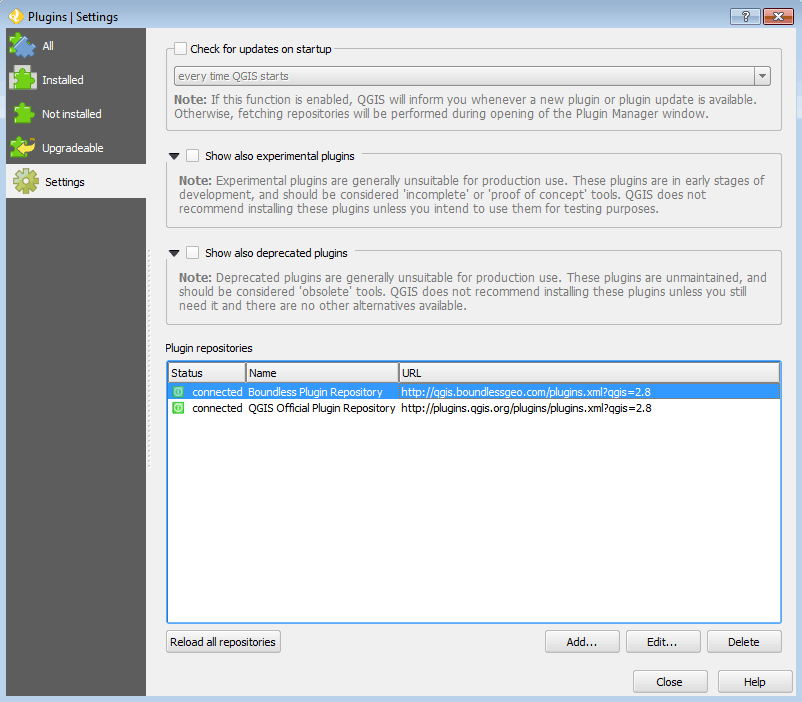Enable Check for updates on startup
This screenshot has width=802, height=702.
[180, 48]
